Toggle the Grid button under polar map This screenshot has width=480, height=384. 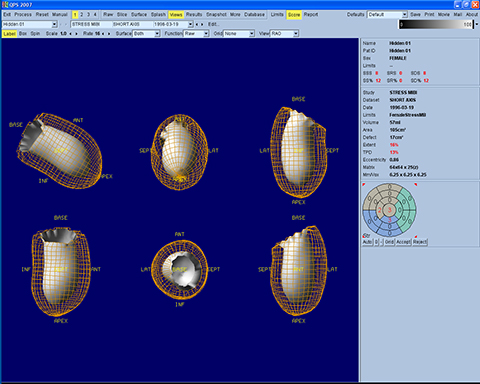click(x=389, y=242)
